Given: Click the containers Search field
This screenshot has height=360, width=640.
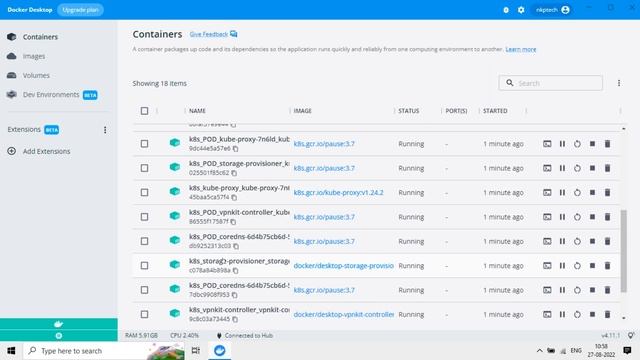Looking at the screenshot, I should point(550,83).
